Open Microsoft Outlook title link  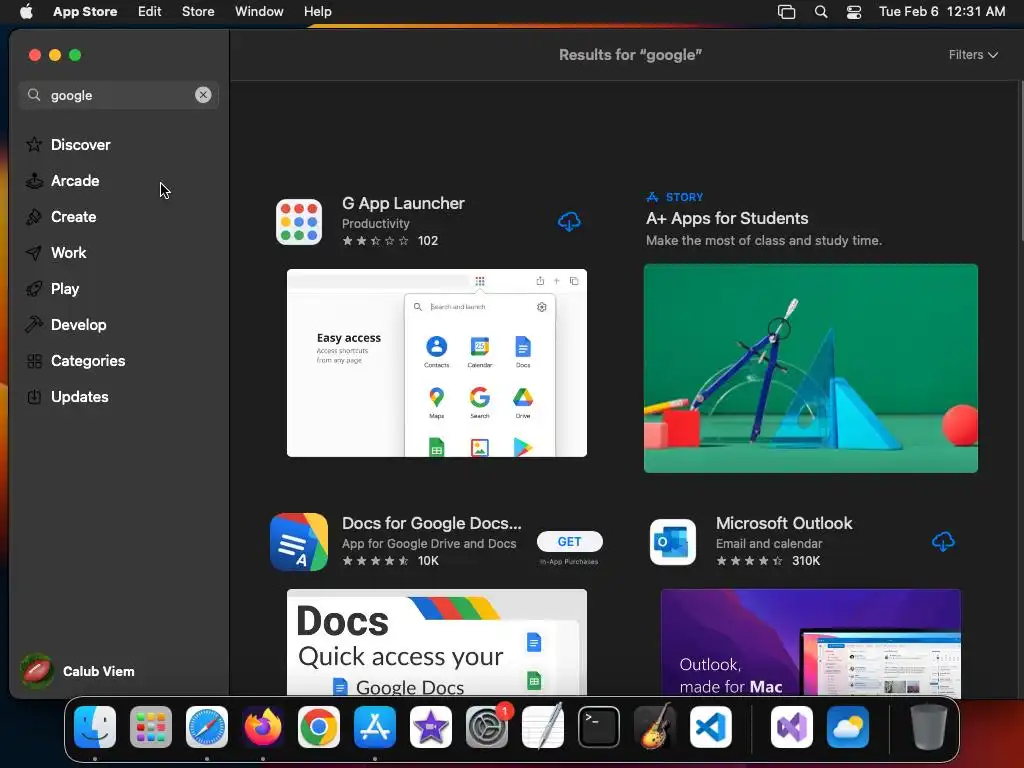click(x=784, y=523)
